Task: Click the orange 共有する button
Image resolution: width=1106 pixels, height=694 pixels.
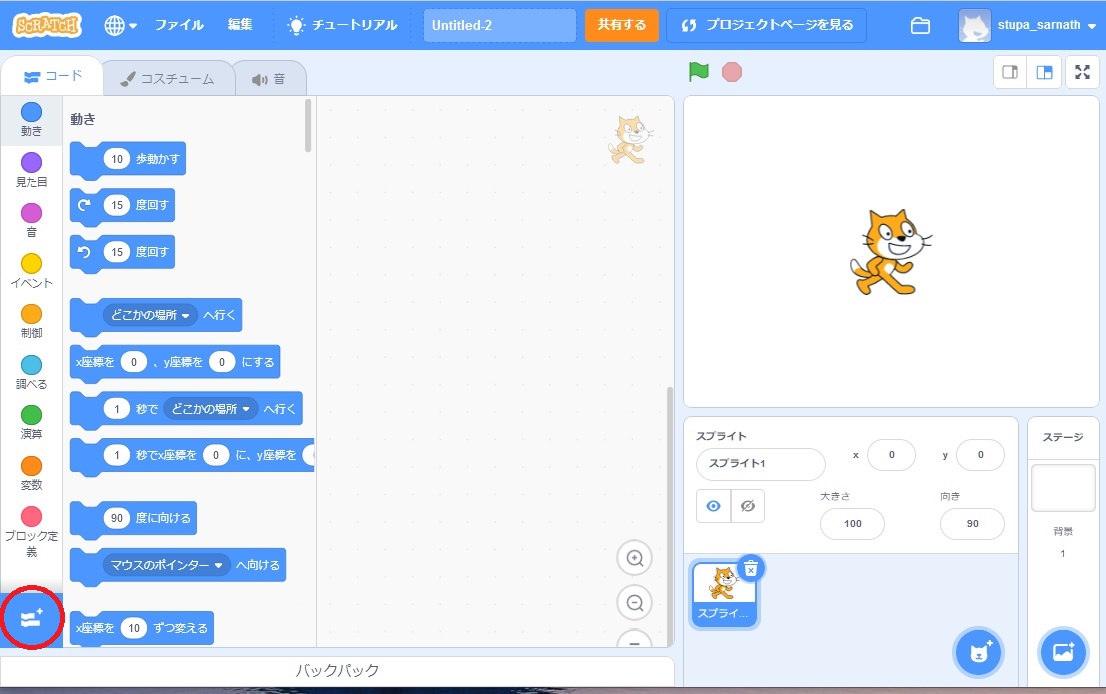Action: pyautogui.click(x=621, y=25)
